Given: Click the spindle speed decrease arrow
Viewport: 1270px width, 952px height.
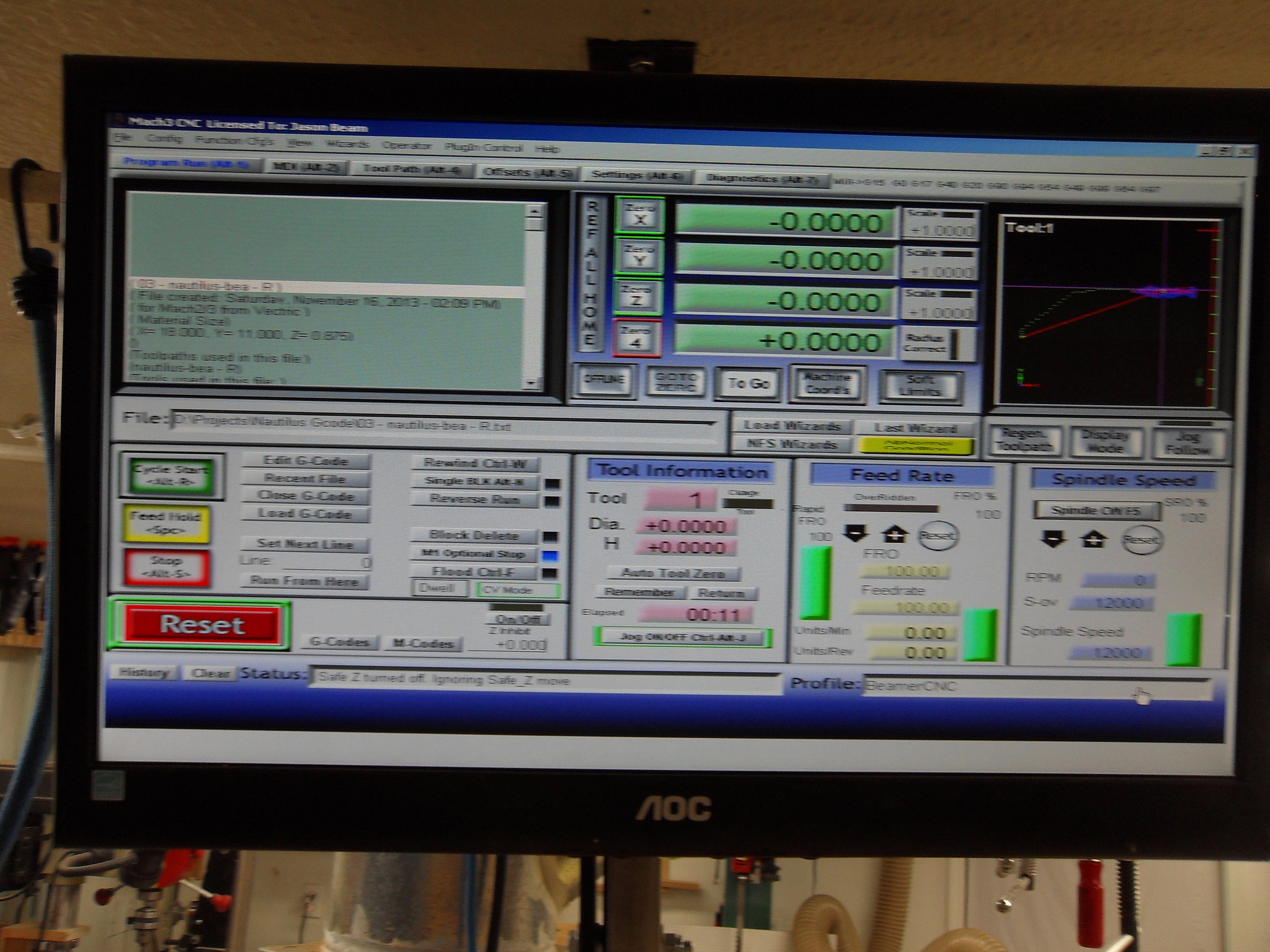Looking at the screenshot, I should 1054,538.
